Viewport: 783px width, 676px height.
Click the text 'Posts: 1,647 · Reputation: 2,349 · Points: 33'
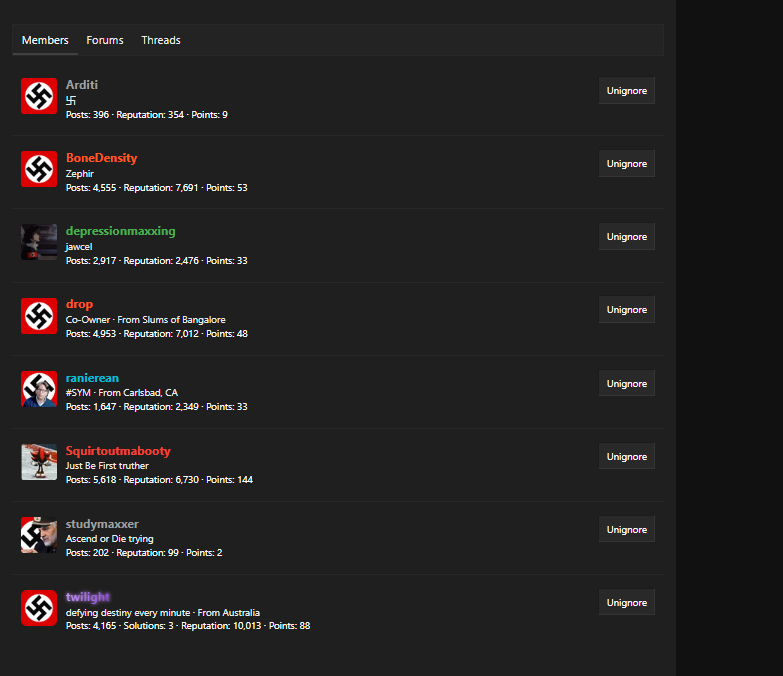pos(156,406)
